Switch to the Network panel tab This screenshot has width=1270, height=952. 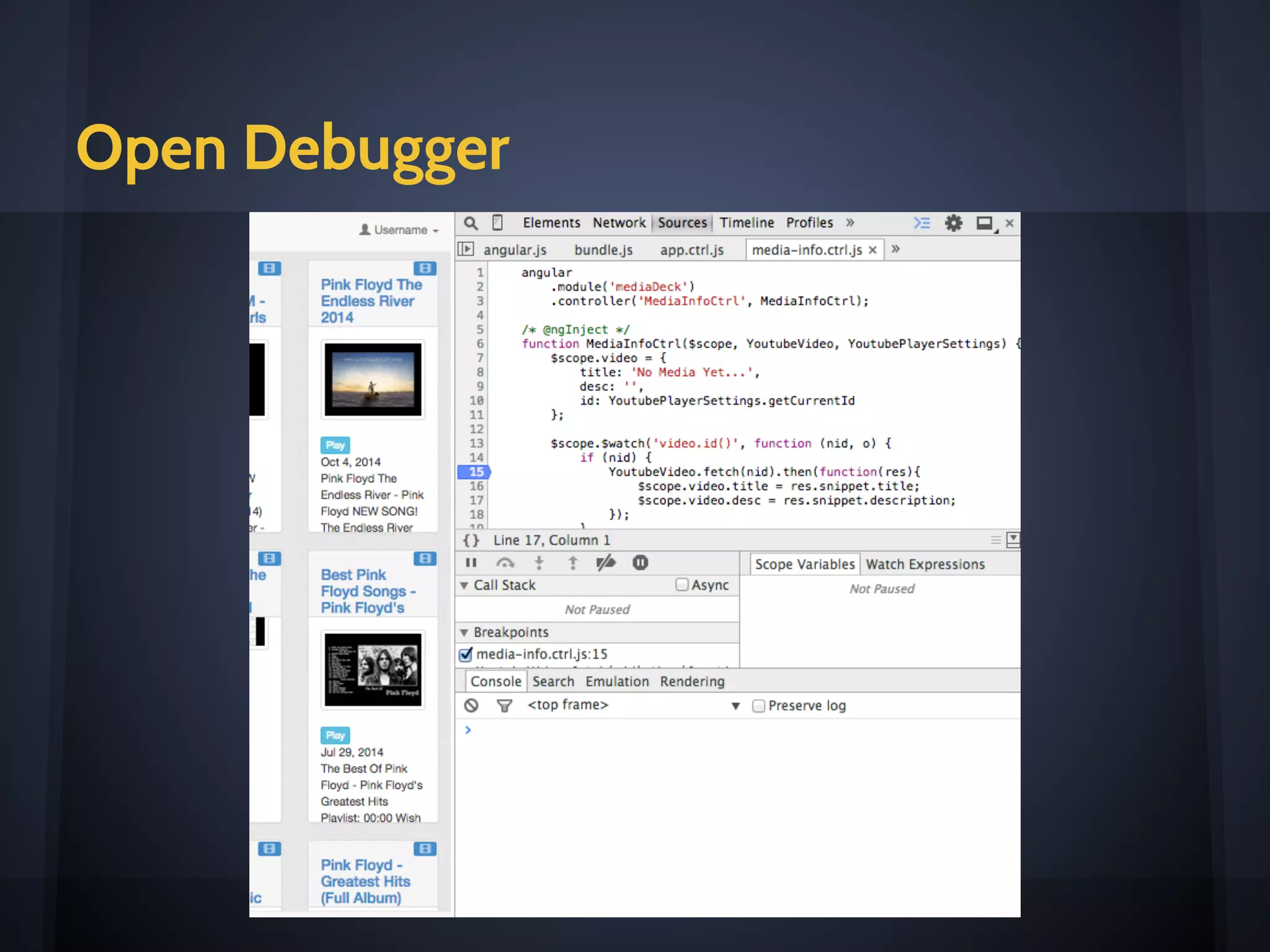619,223
